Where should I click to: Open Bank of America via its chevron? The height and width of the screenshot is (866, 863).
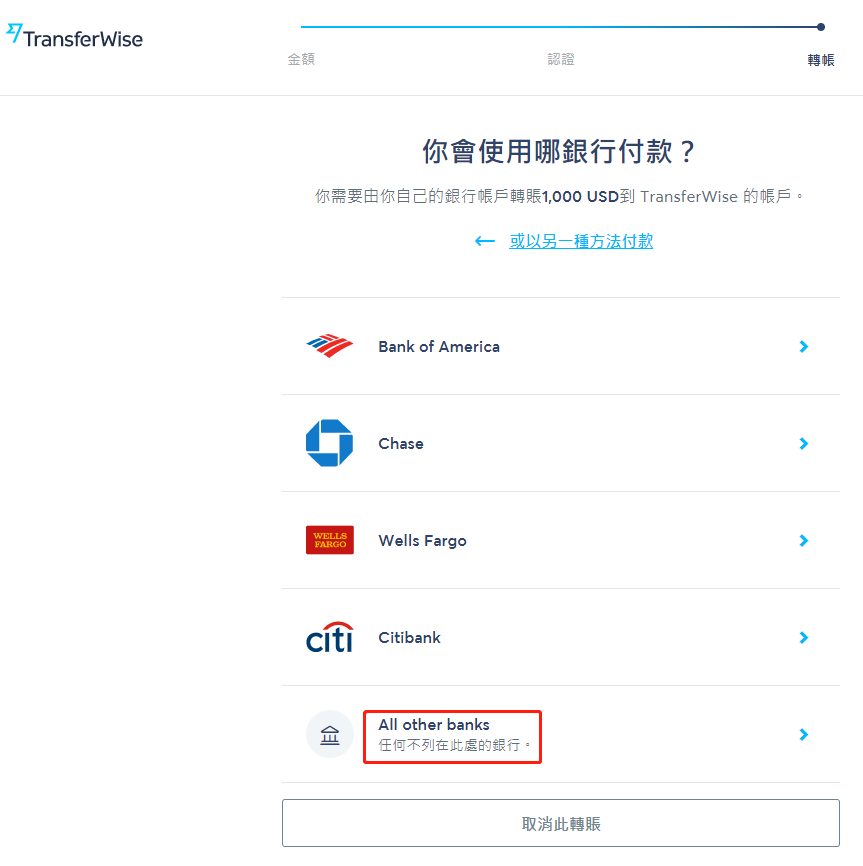coord(804,346)
